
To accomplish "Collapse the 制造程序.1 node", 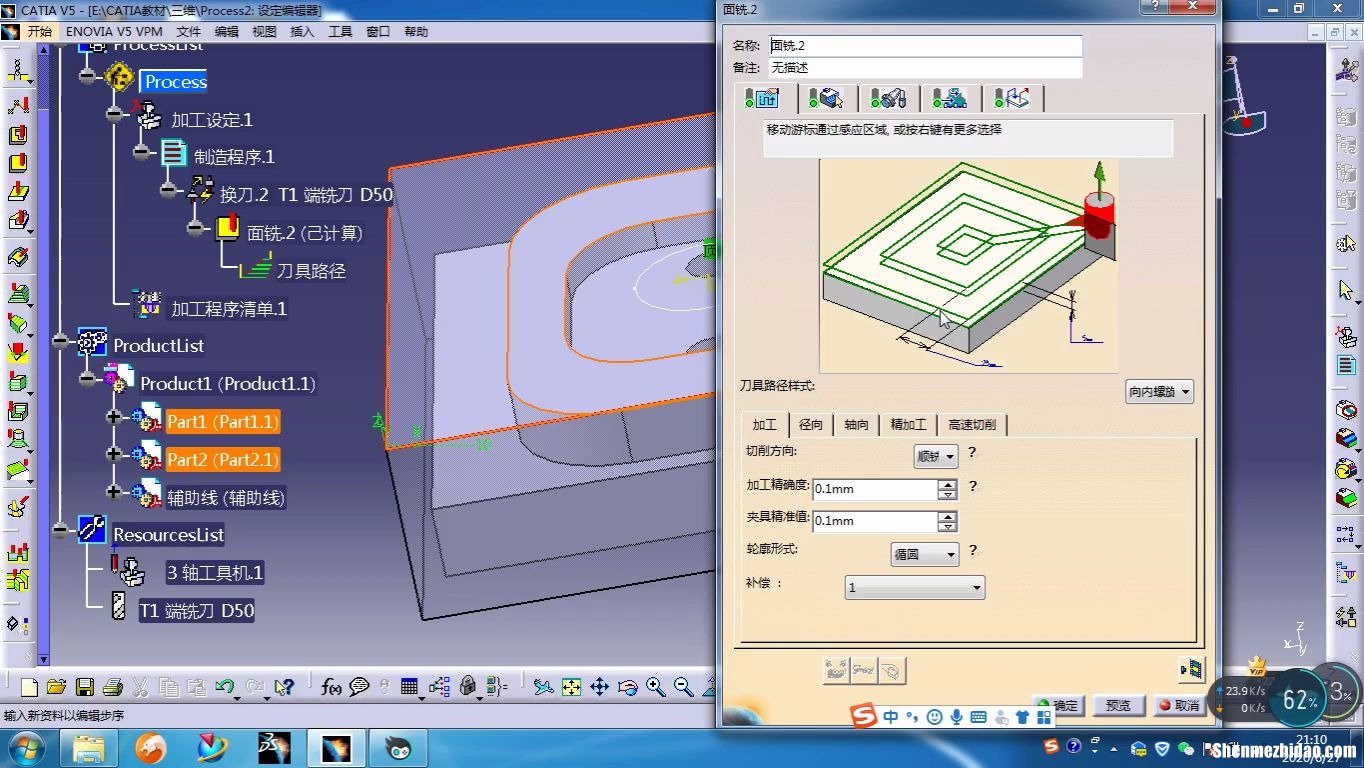I will 143,152.
